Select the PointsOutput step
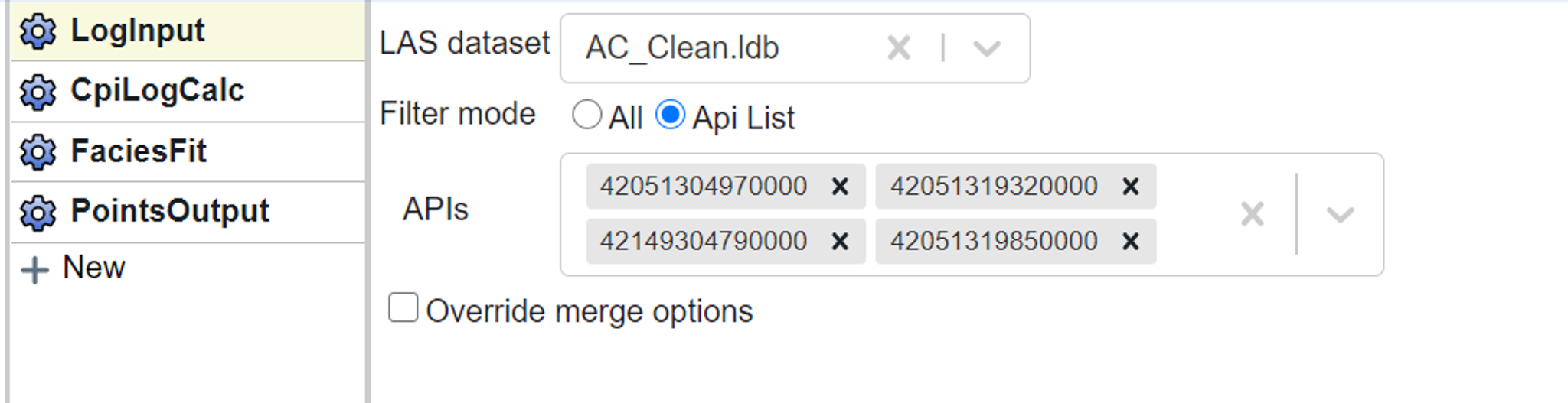This screenshot has height=403, width=1568. [170, 211]
